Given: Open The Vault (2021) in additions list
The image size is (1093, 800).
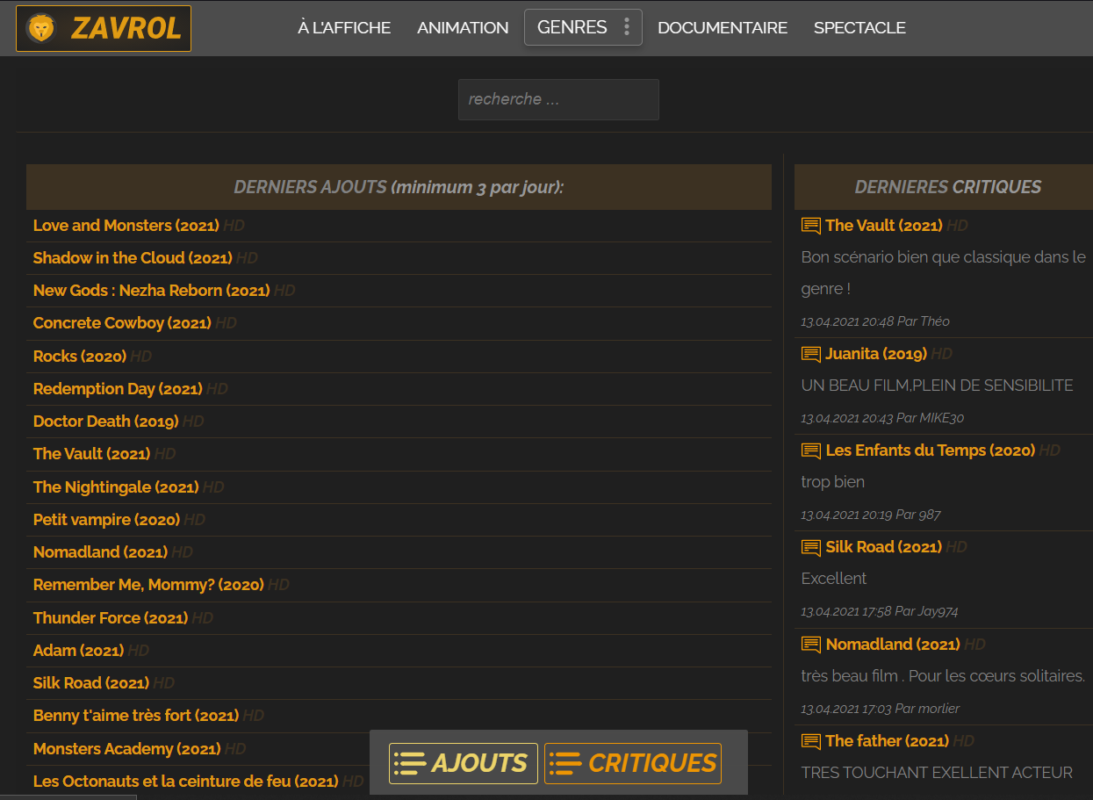Looking at the screenshot, I should 91,454.
